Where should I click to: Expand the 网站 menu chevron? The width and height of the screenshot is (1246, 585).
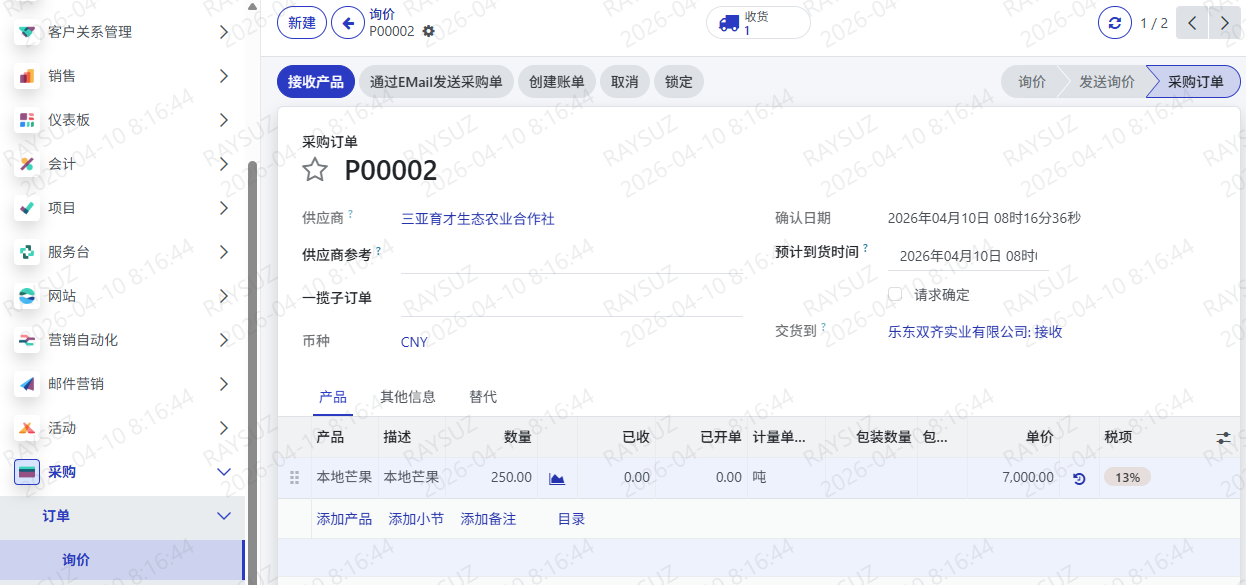(x=223, y=296)
